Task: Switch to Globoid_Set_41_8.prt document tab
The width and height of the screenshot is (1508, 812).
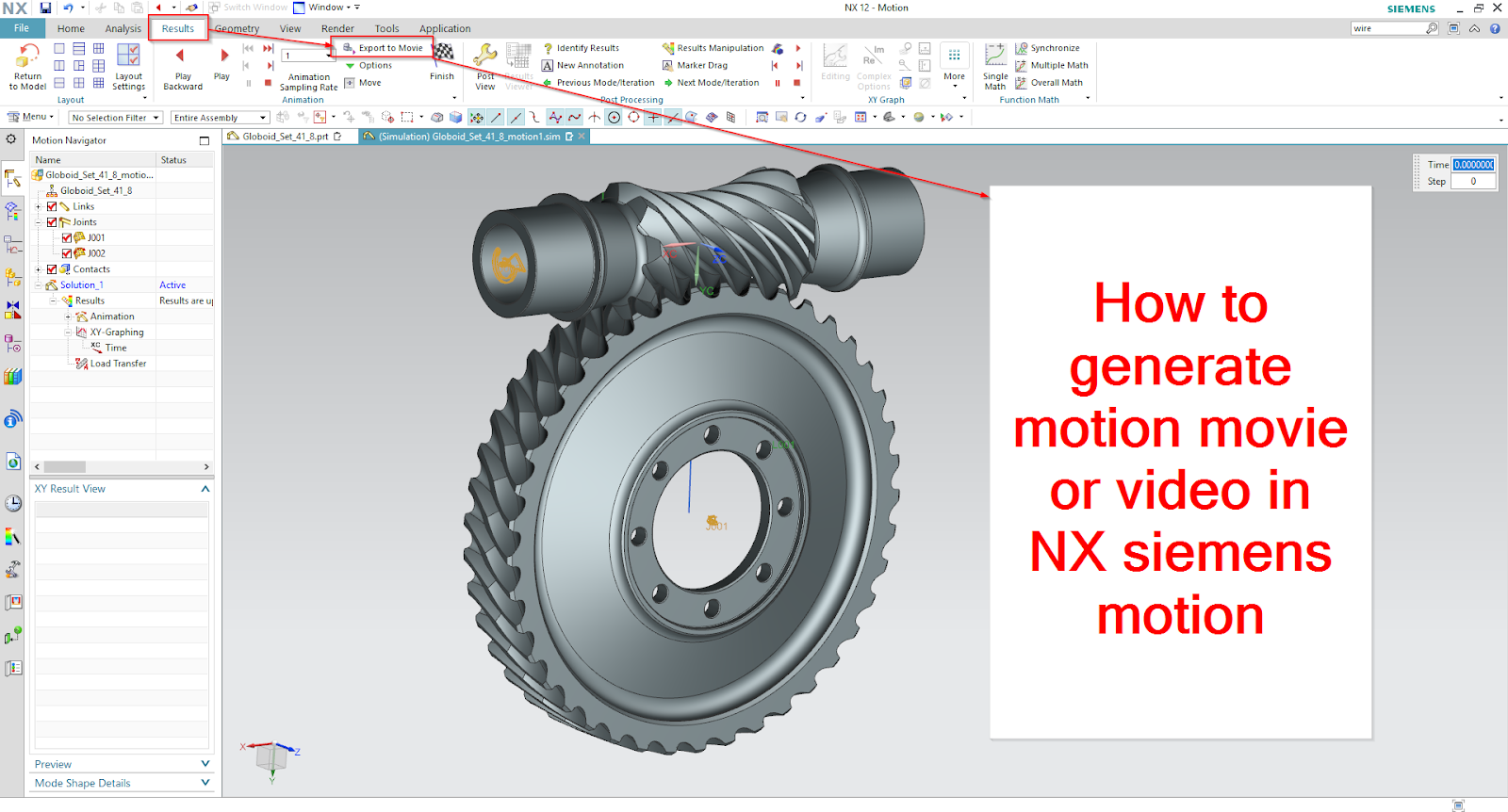Action: tap(286, 137)
